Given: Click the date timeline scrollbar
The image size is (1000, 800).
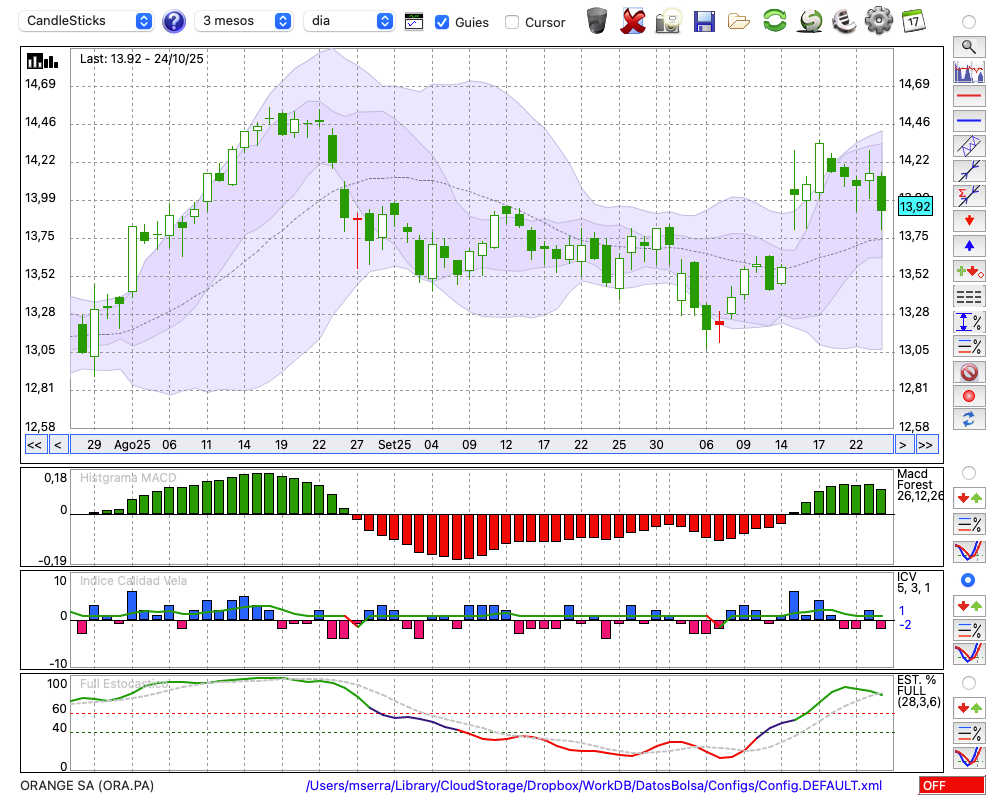Looking at the screenshot, I should click(x=480, y=445).
